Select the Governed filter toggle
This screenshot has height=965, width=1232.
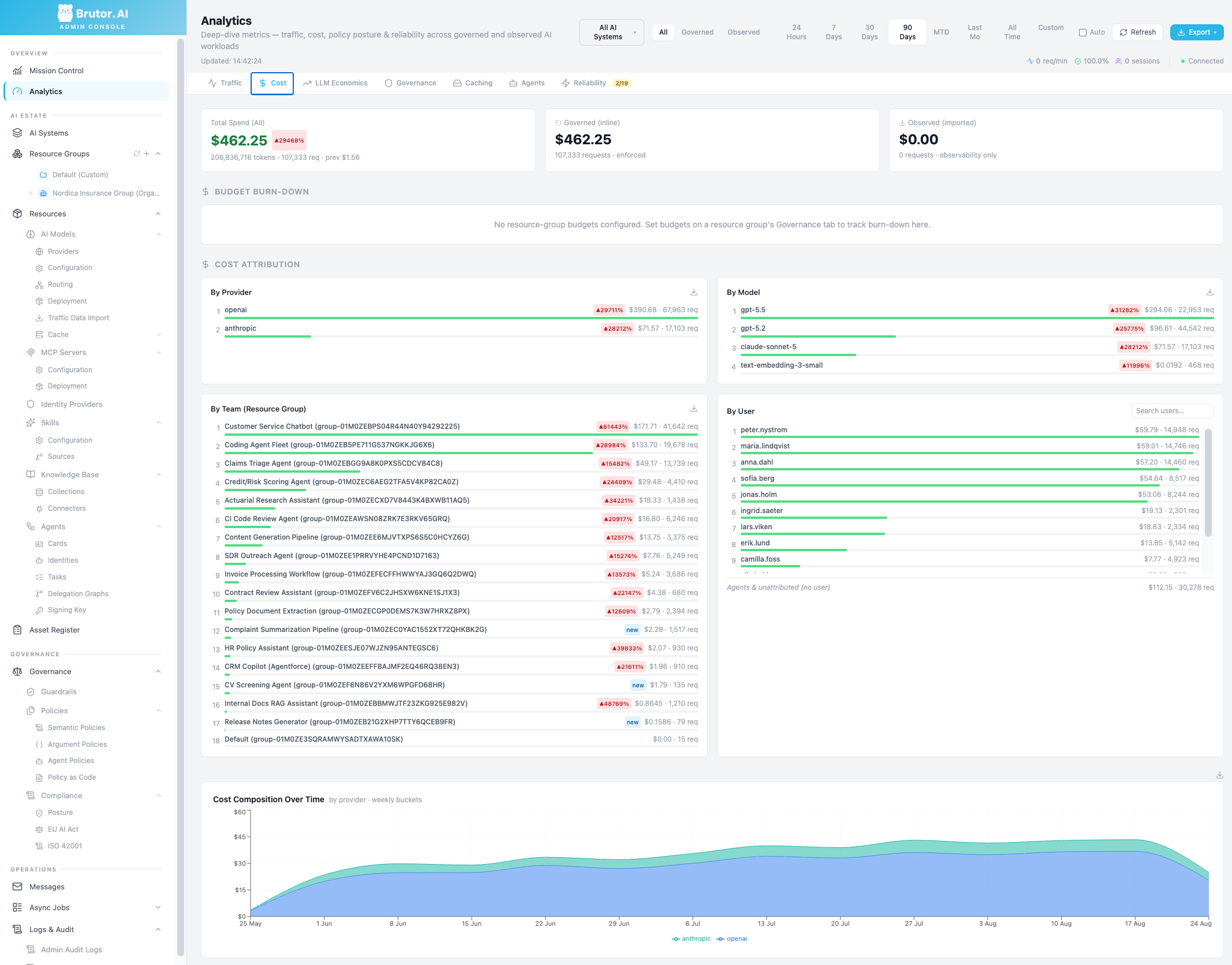[x=697, y=32]
